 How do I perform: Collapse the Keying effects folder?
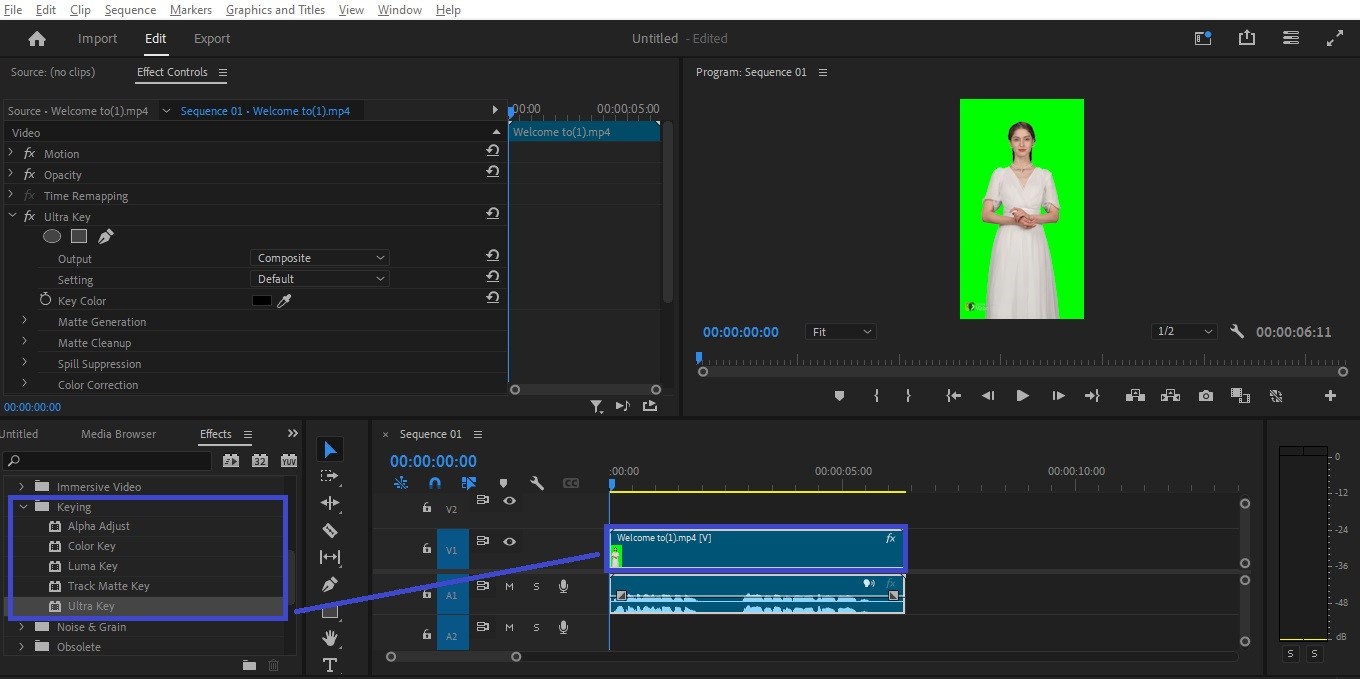click(22, 506)
